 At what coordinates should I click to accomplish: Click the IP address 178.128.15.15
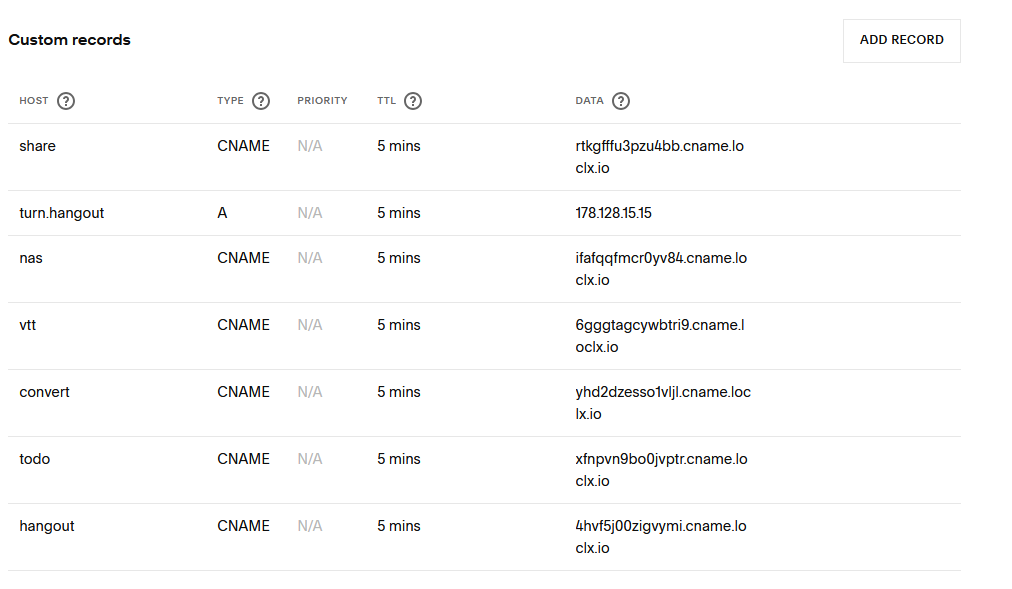[x=614, y=213]
